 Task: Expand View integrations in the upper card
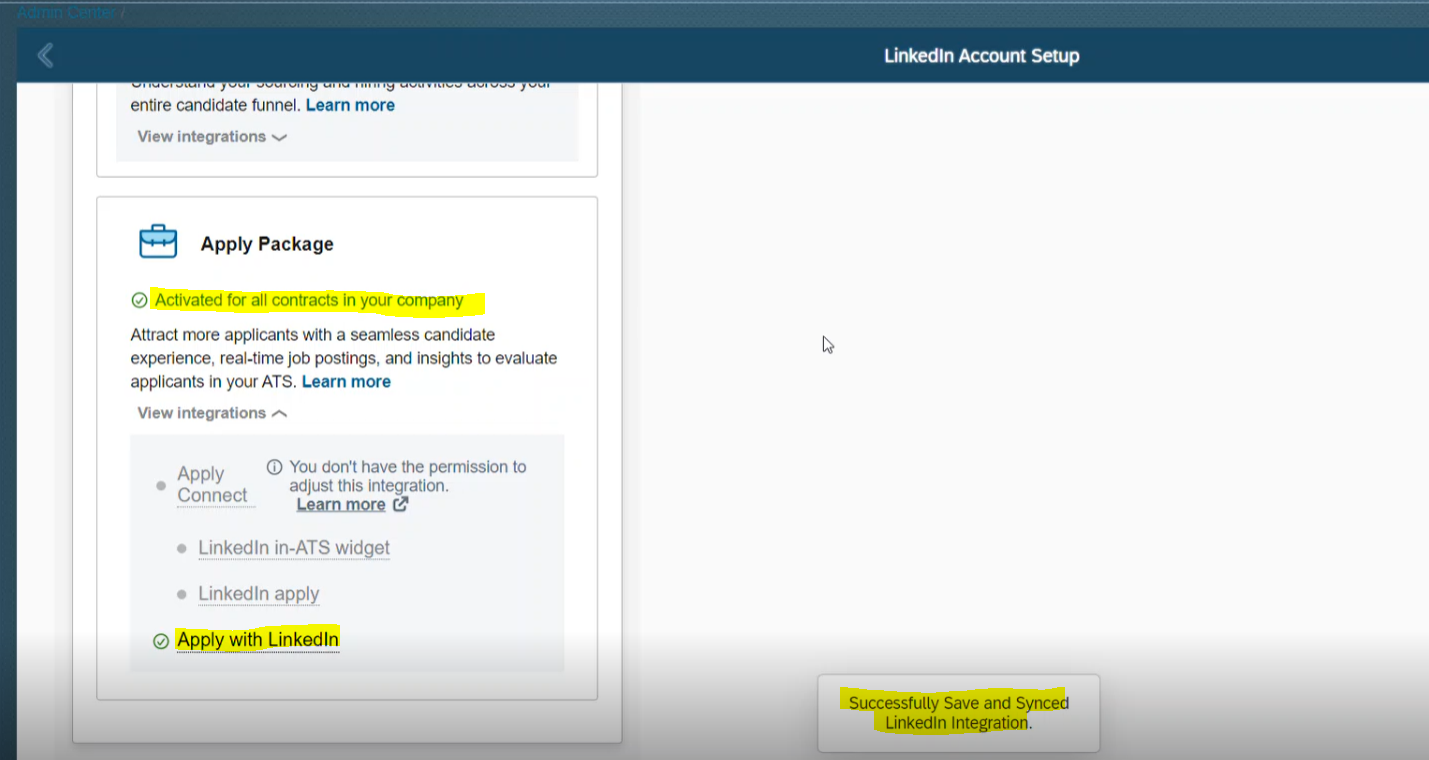(212, 137)
